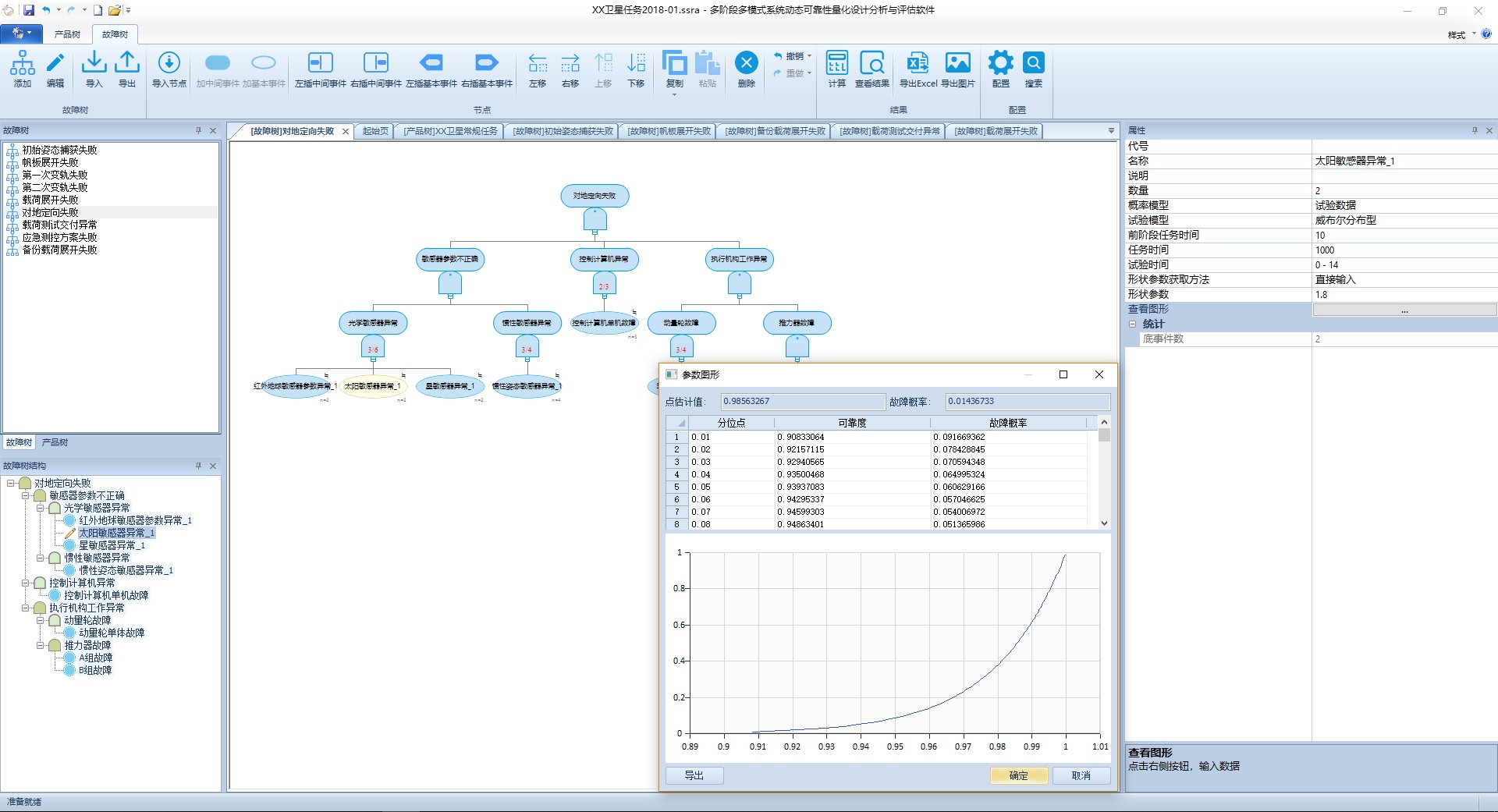Click the 查看图形 ellipsis button
This screenshot has width=1498, height=812.
pos(1404,310)
